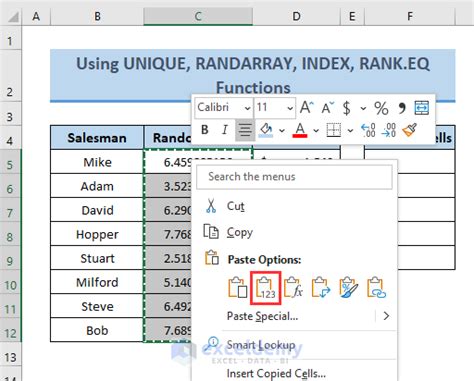Apply Comma Style format

402,108
